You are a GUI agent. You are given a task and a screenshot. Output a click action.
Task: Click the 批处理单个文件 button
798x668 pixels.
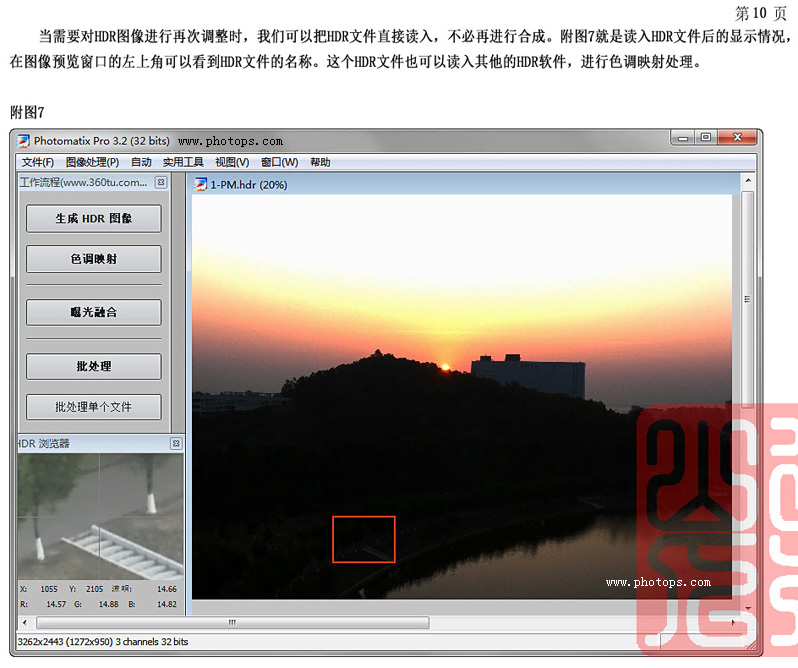[94, 407]
